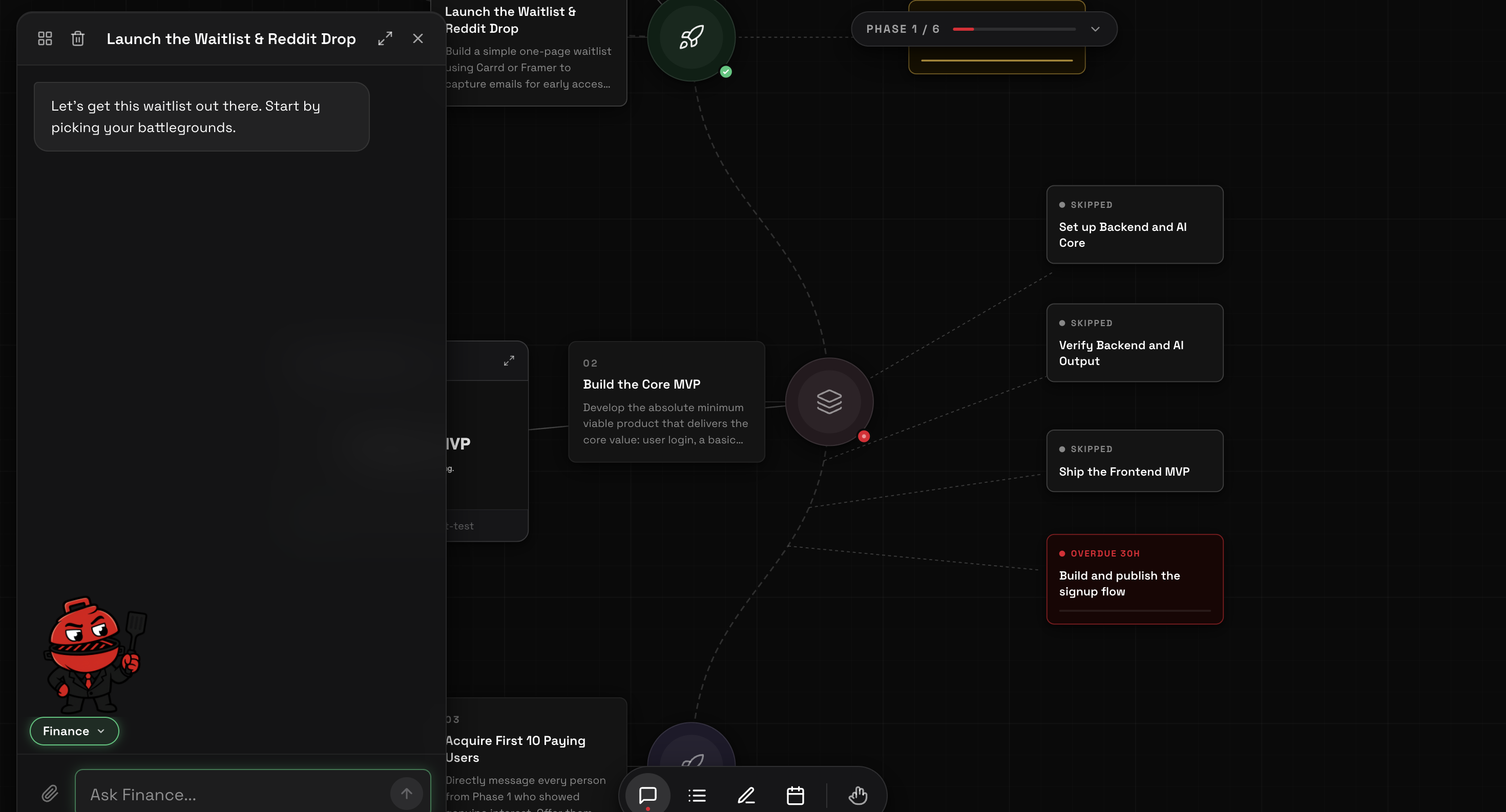
Task: Attach a file with the paperclip icon
Action: coord(50,793)
